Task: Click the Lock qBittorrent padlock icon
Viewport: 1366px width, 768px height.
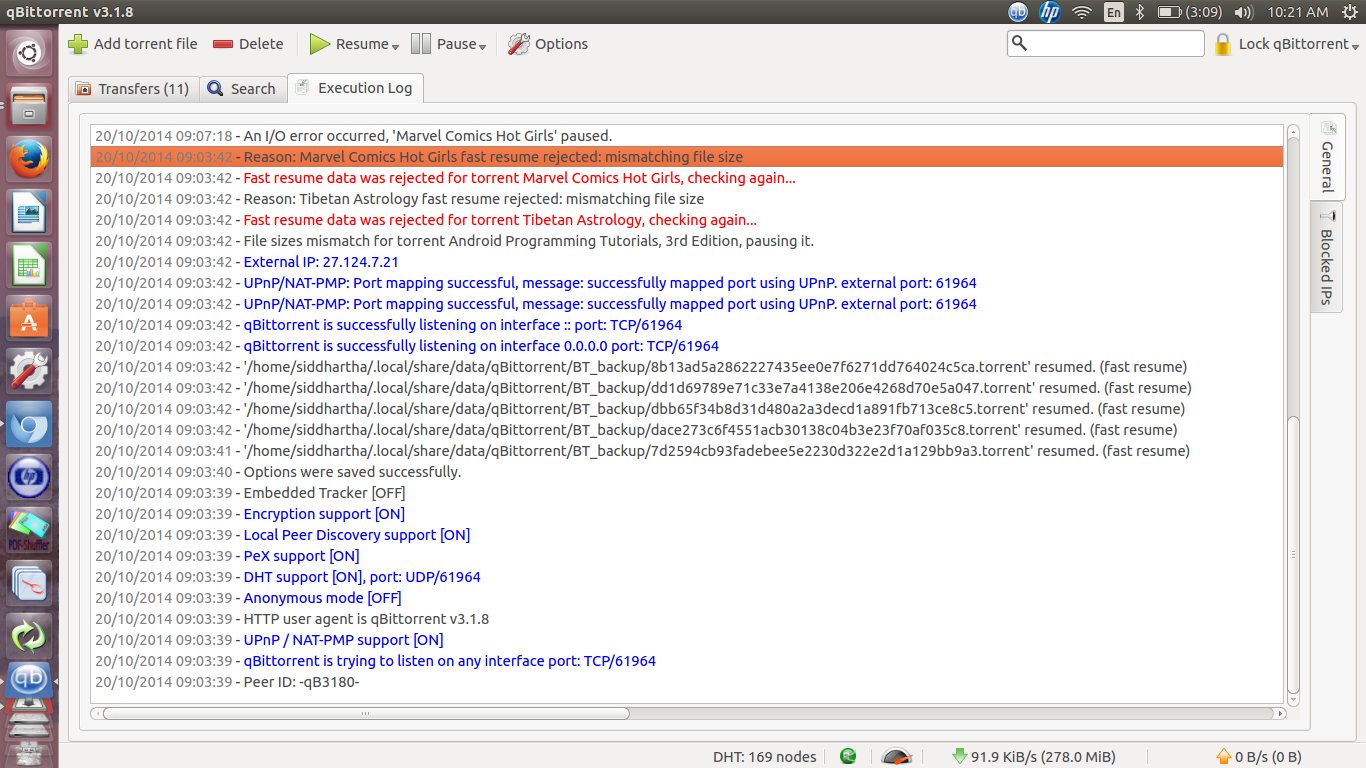Action: pos(1222,44)
